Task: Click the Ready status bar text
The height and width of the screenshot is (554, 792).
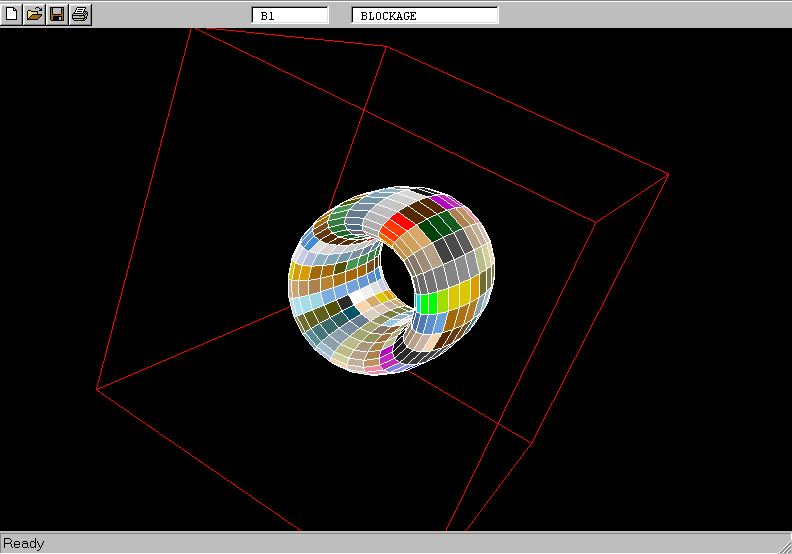Action: 24,544
